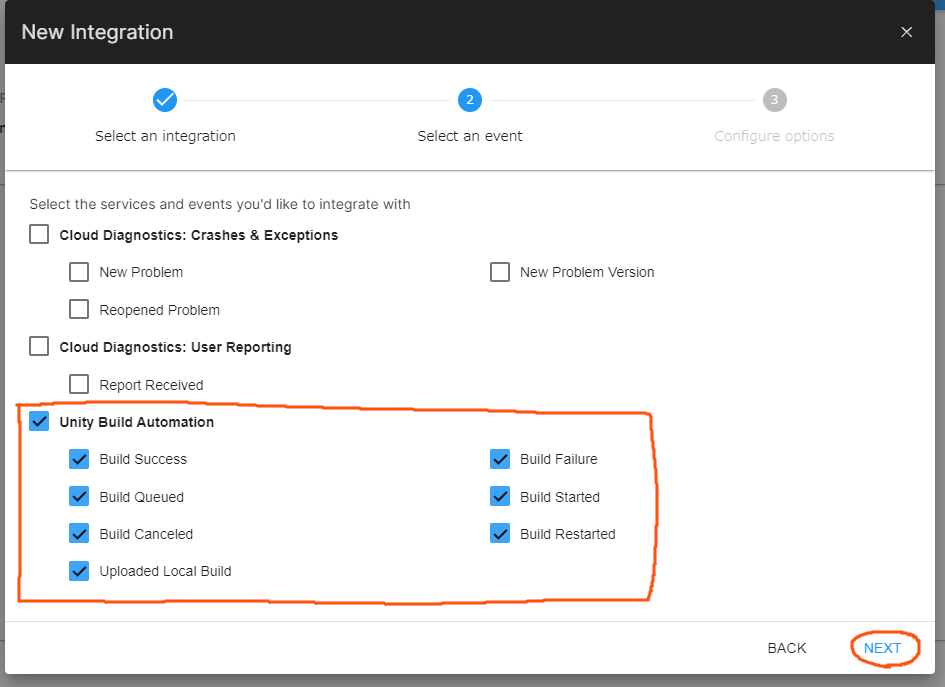Disable the Build Canceled event
This screenshot has height=687, width=945.
(x=79, y=533)
